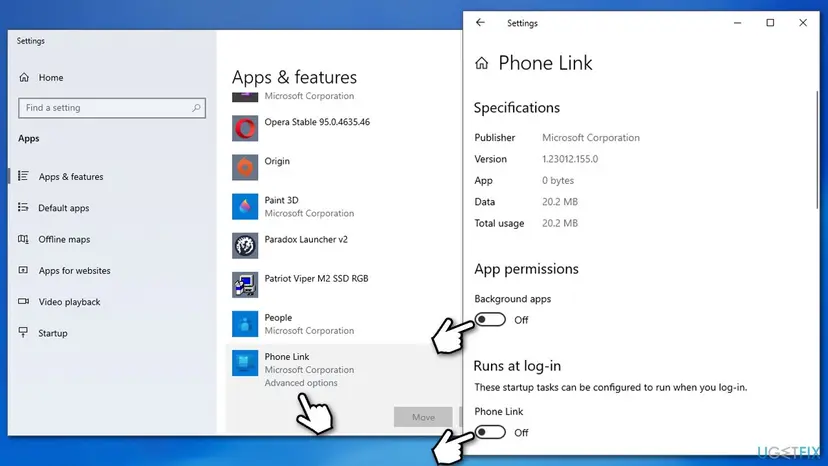
Task: Toggle Phone Link runs at log-in switch
Action: pyautogui.click(x=490, y=432)
